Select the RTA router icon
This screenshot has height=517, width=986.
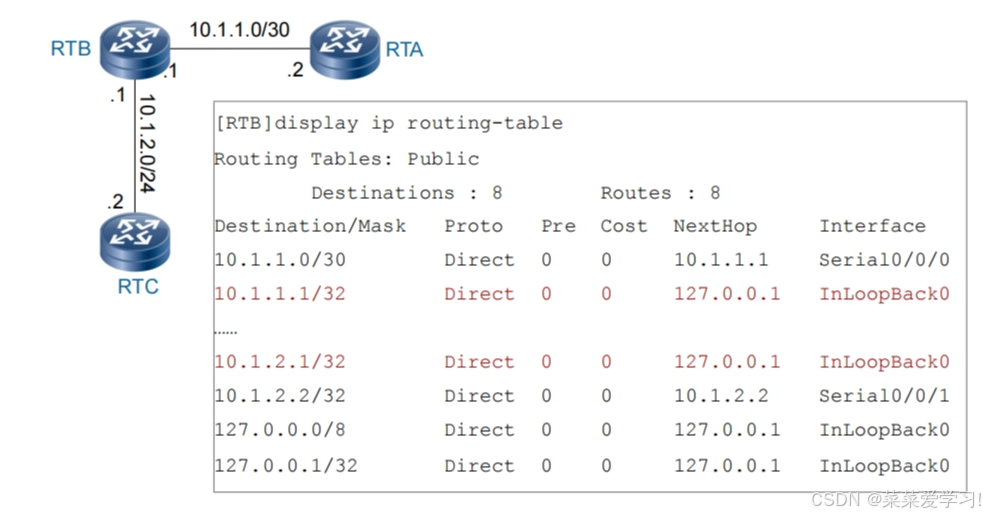tap(346, 46)
